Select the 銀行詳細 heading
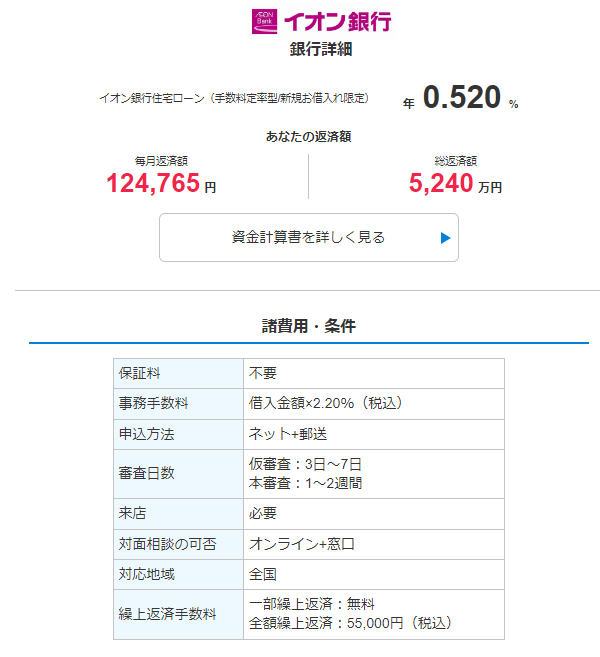600x657 pixels. 320,48
